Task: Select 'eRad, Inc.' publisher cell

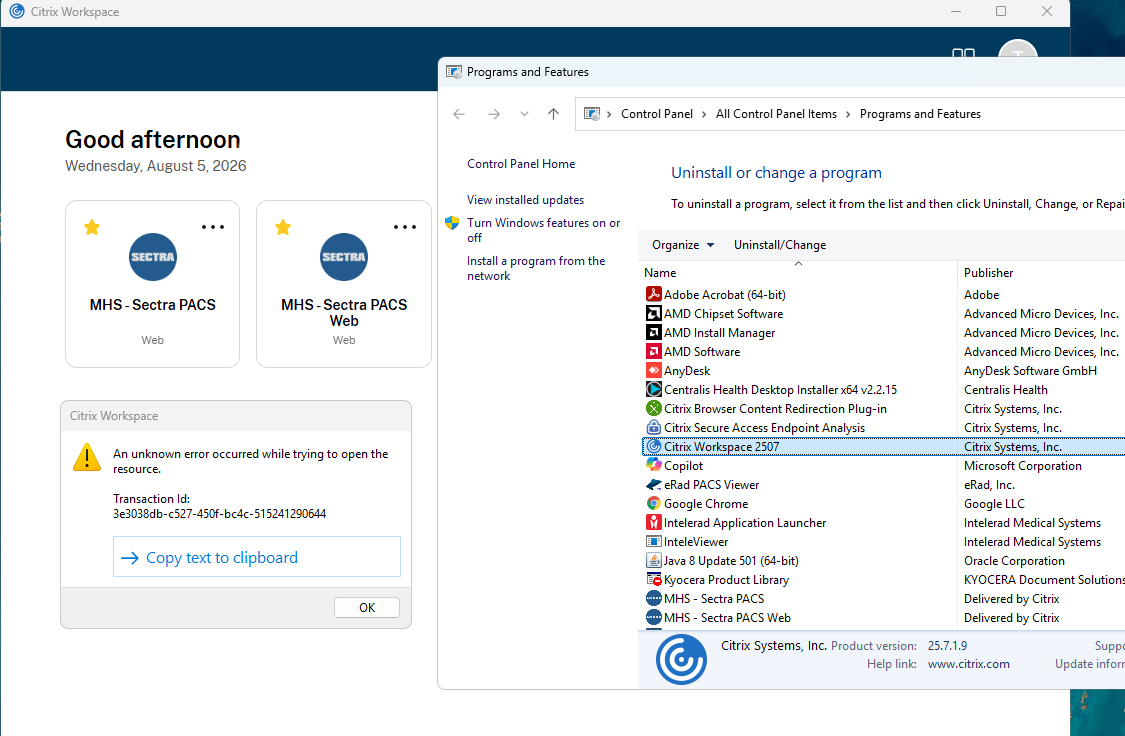Action: (x=989, y=485)
